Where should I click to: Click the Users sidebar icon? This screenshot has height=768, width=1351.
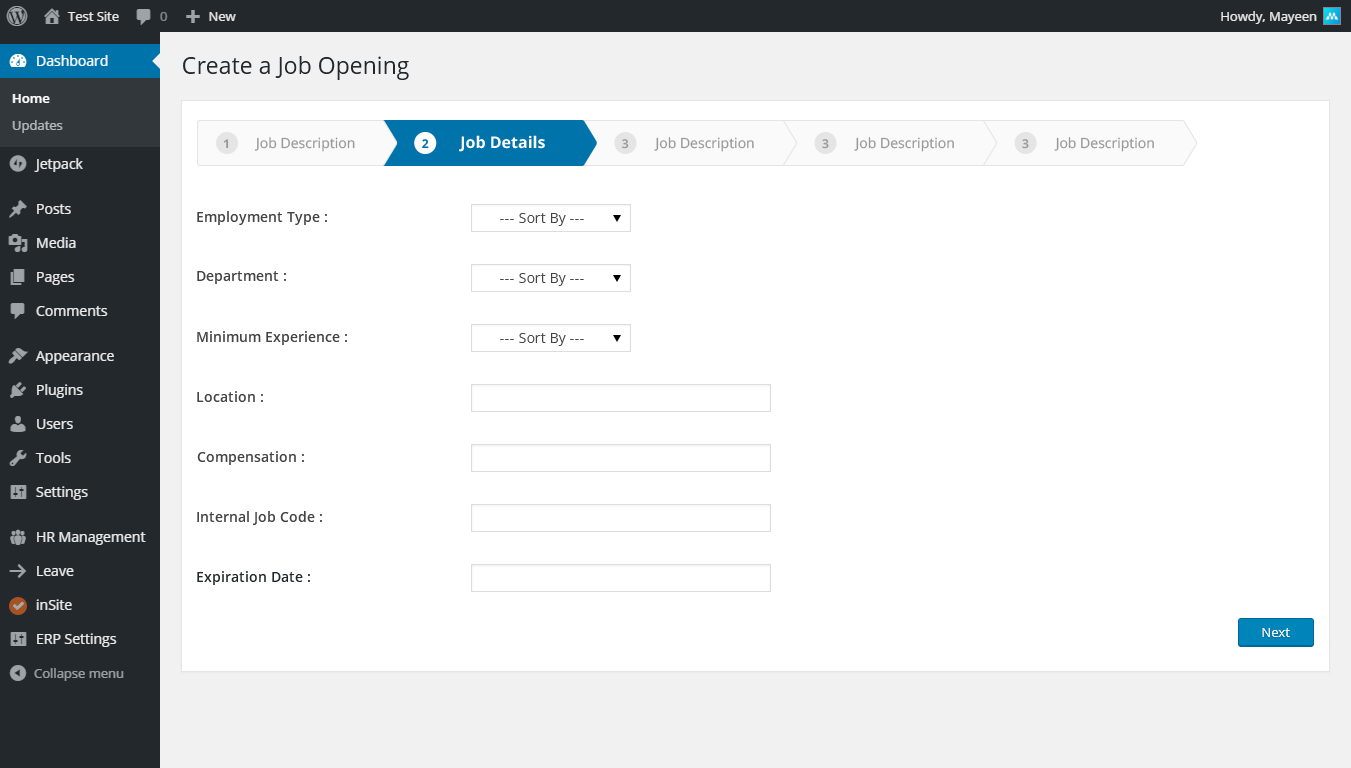pyautogui.click(x=17, y=423)
